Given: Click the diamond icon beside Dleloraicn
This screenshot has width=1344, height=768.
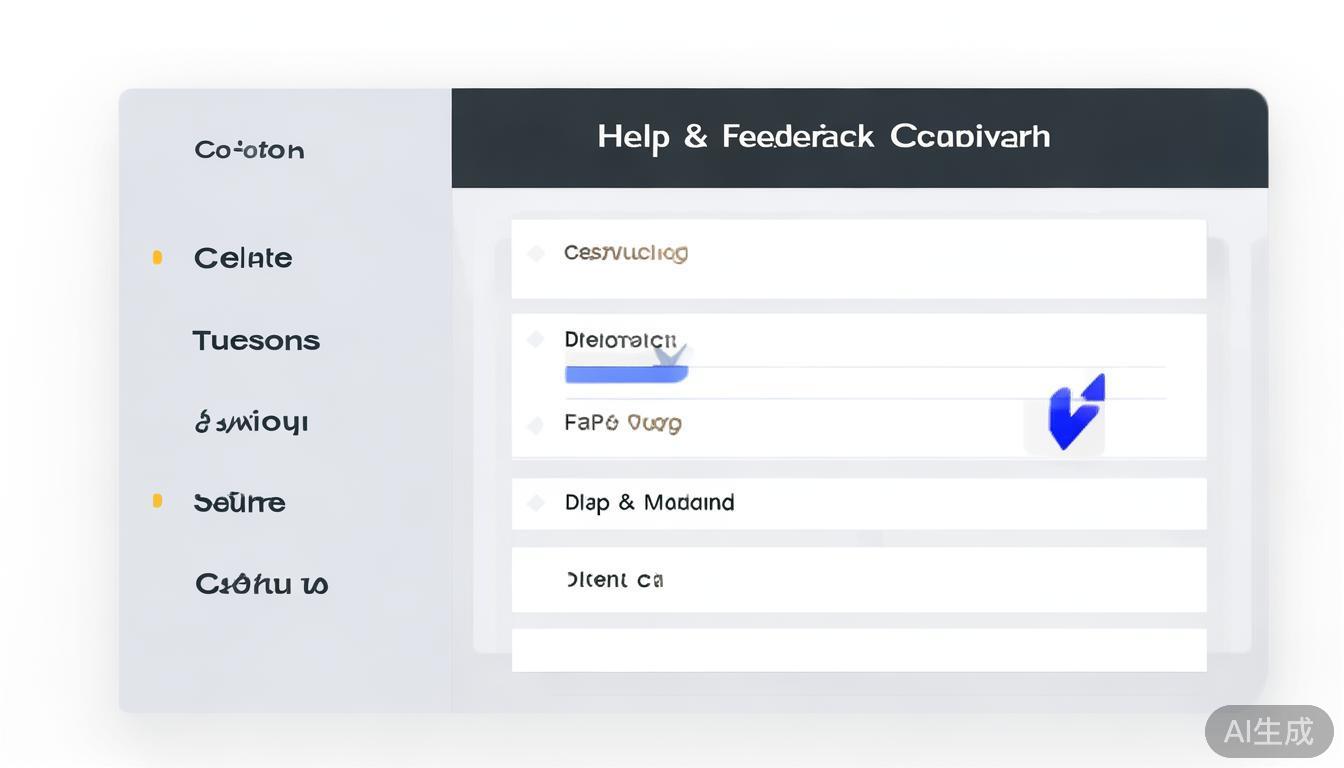Looking at the screenshot, I should click(536, 340).
